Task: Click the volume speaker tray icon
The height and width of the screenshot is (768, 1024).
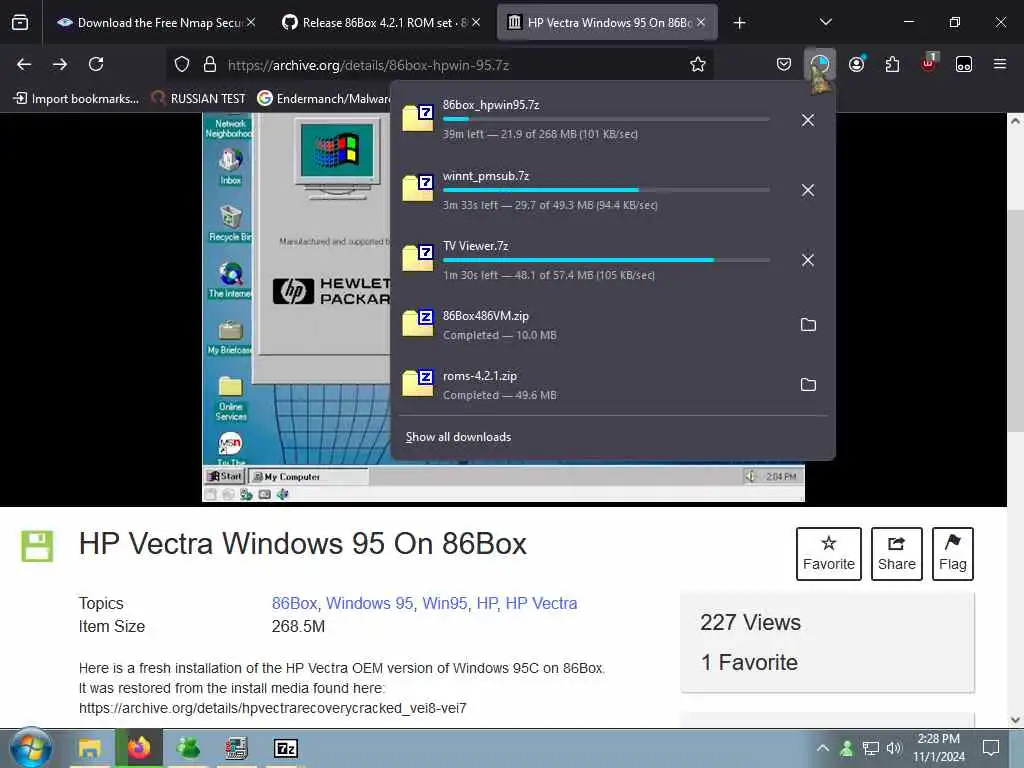Action: 894,748
